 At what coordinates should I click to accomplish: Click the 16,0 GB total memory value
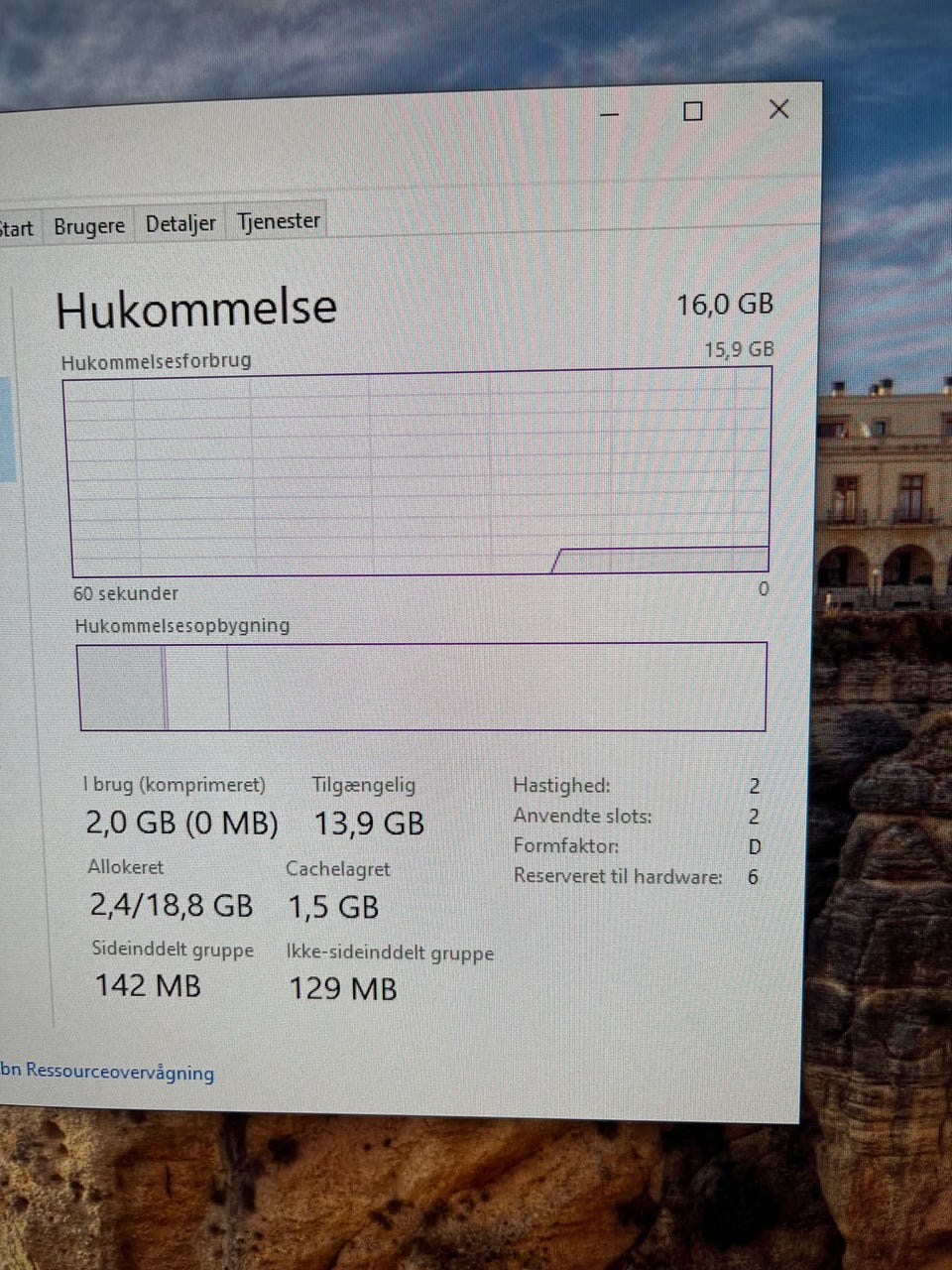725,304
